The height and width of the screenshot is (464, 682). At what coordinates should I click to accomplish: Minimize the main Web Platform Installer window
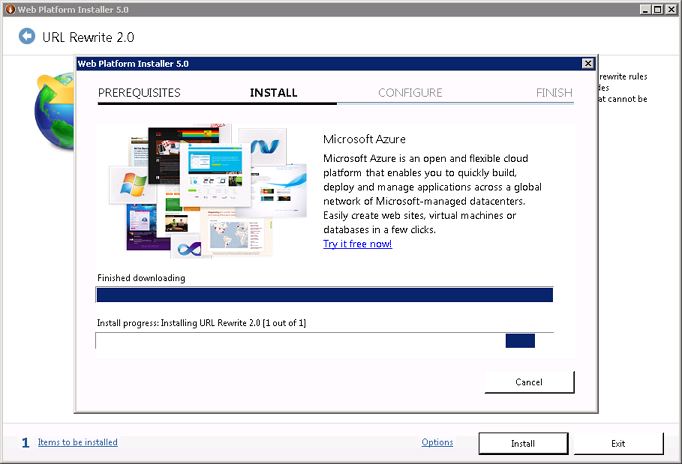point(646,9)
